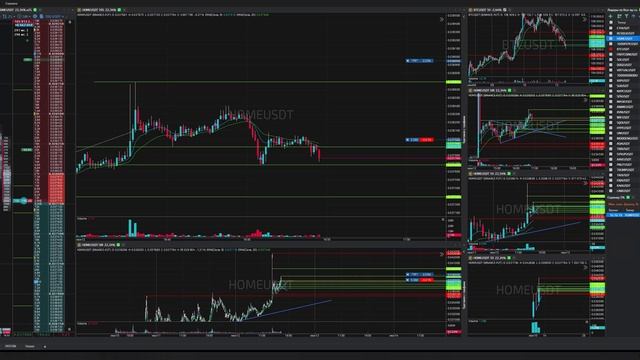Toggle red marker beside BTCUSDT row

point(611,49)
